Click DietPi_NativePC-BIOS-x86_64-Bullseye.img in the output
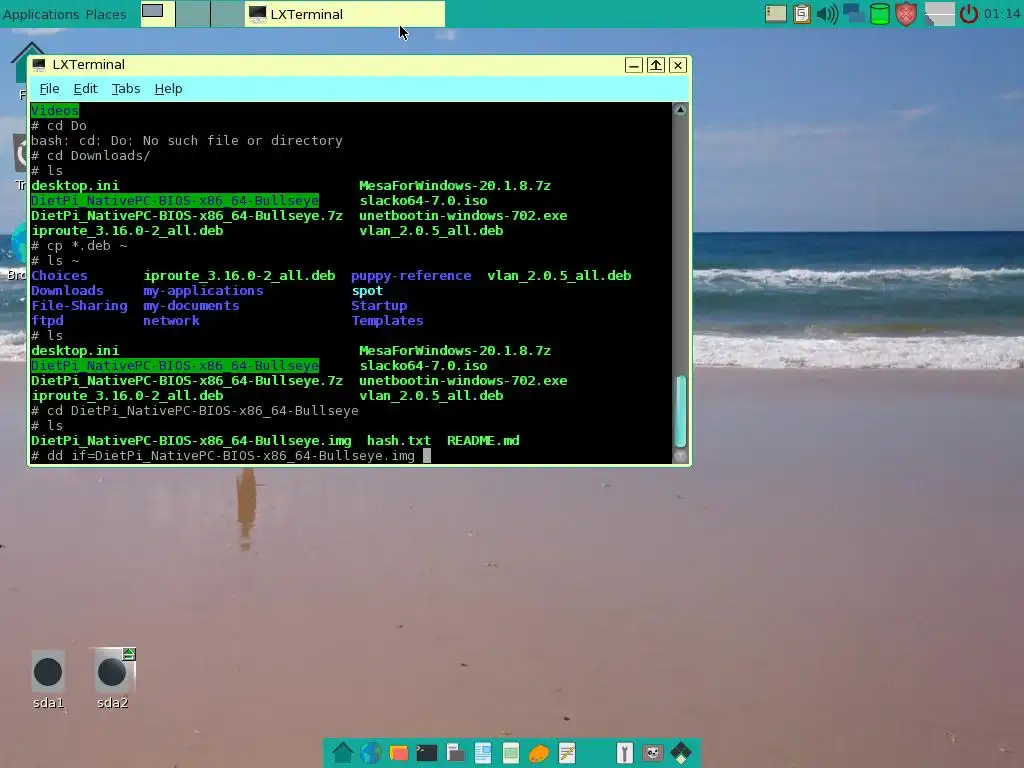Viewport: 1024px width, 768px height. (x=191, y=441)
